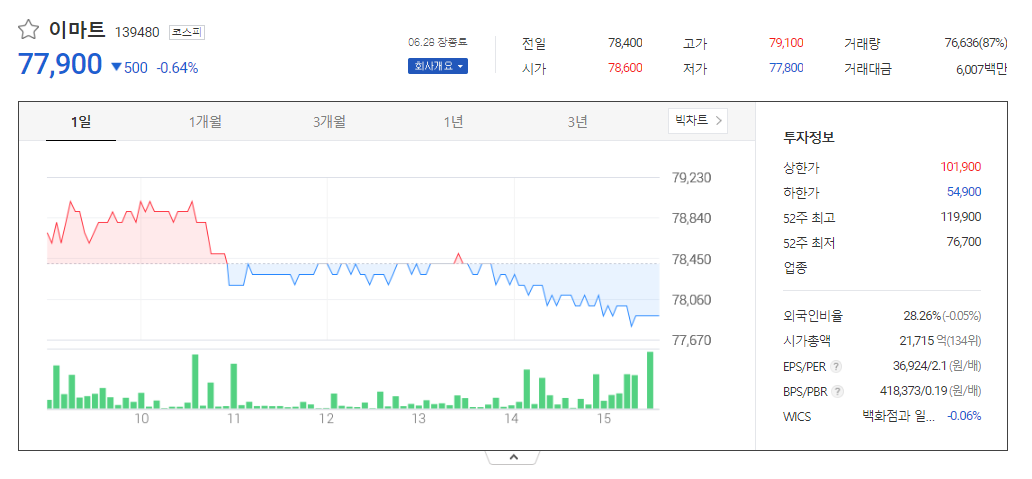Click the change rate -0.64%

[177, 67]
